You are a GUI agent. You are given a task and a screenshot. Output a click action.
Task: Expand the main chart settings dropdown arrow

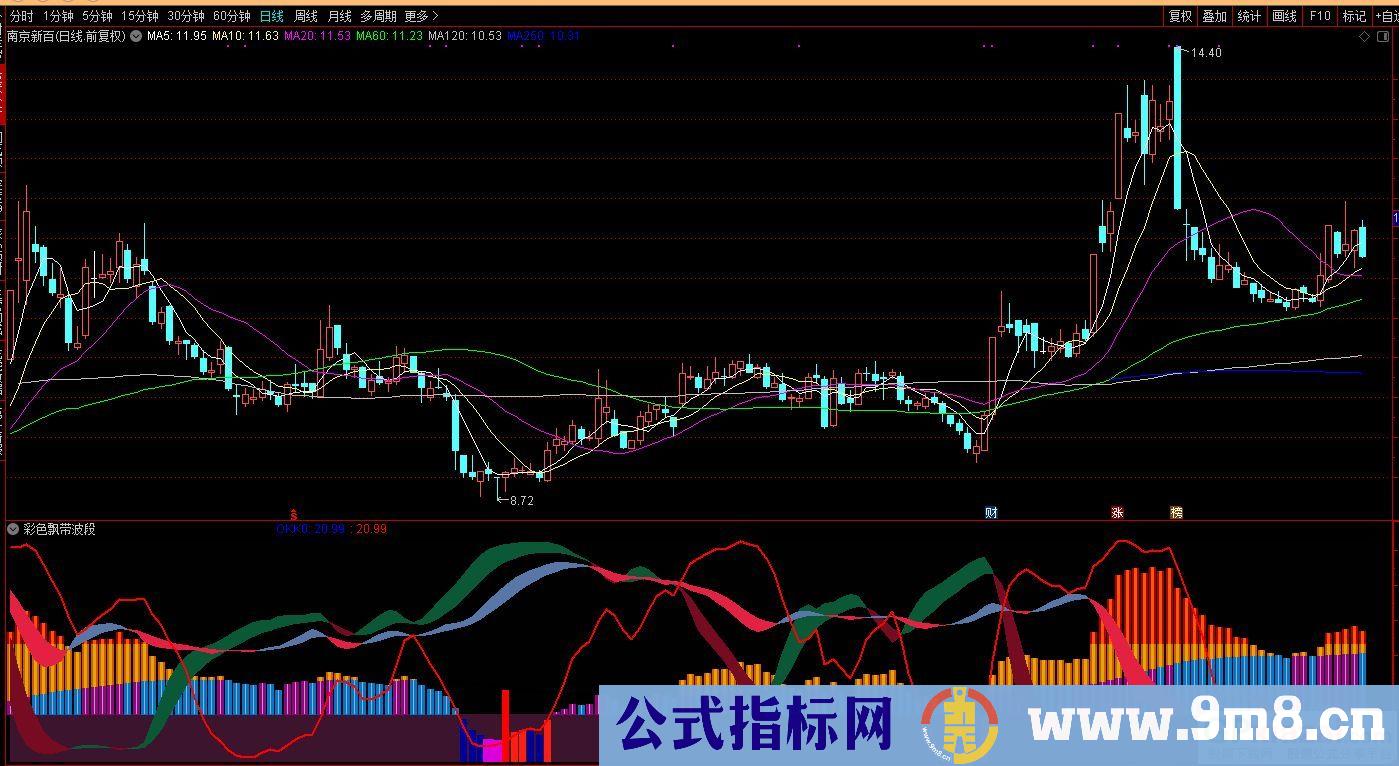coord(136,36)
